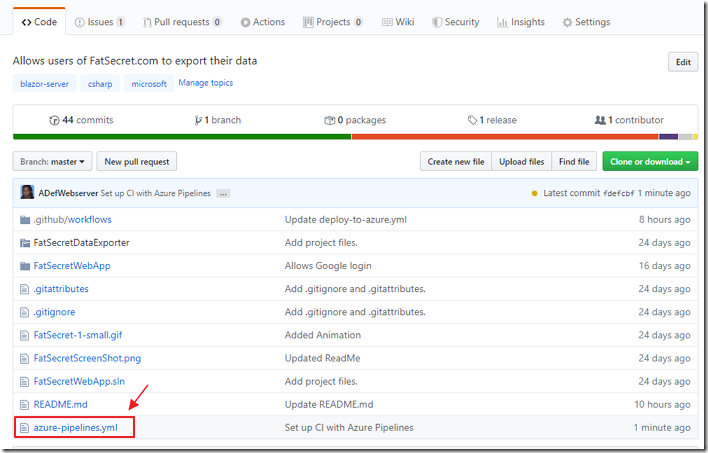Open the 1 release page

coord(492,120)
